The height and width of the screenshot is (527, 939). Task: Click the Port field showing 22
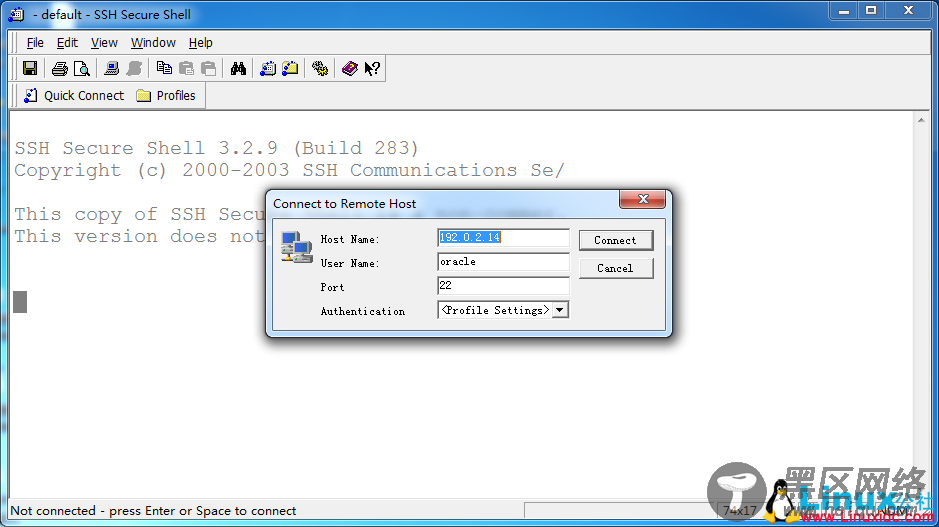coord(503,286)
